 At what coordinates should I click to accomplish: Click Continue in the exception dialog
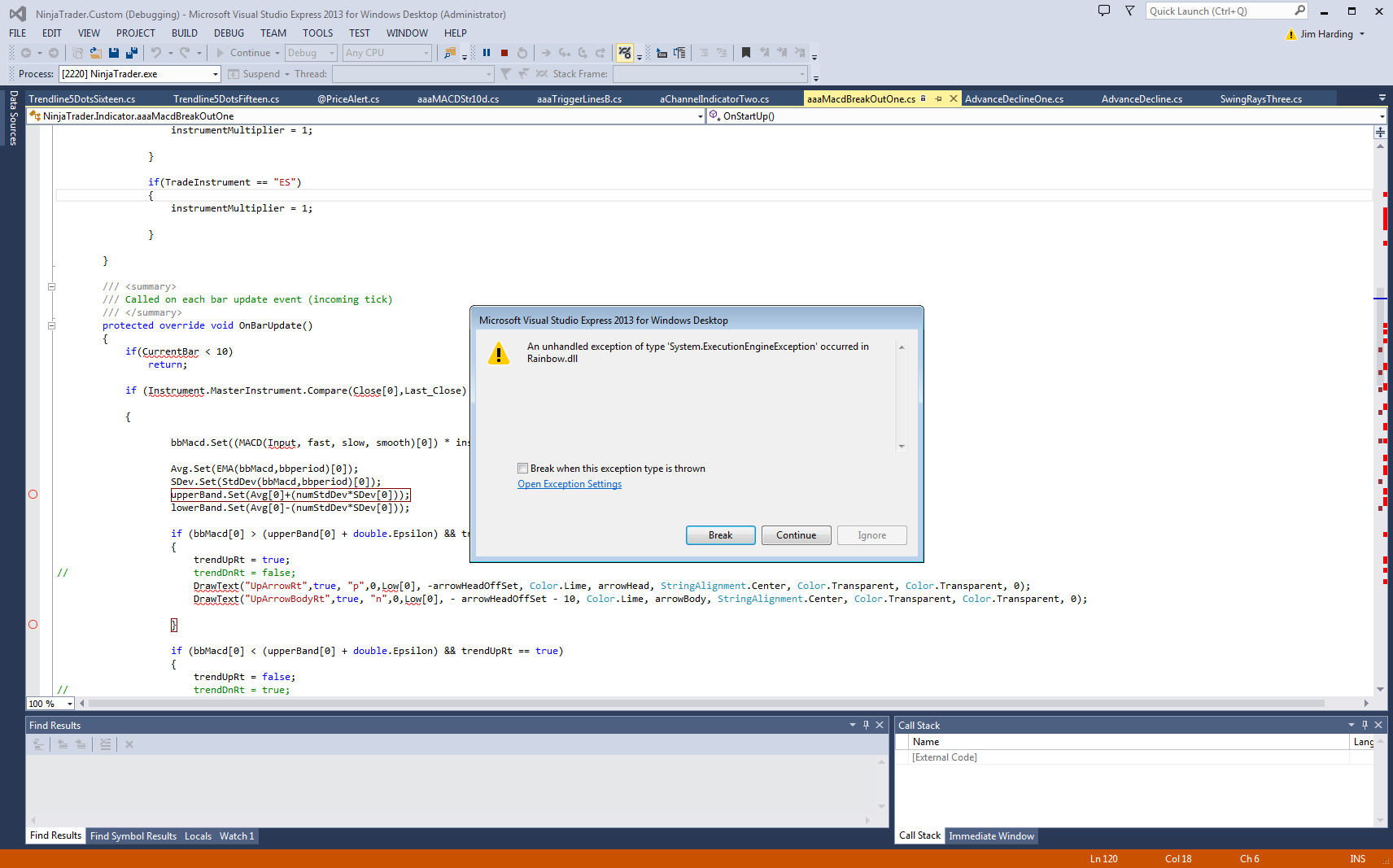pyautogui.click(x=795, y=535)
